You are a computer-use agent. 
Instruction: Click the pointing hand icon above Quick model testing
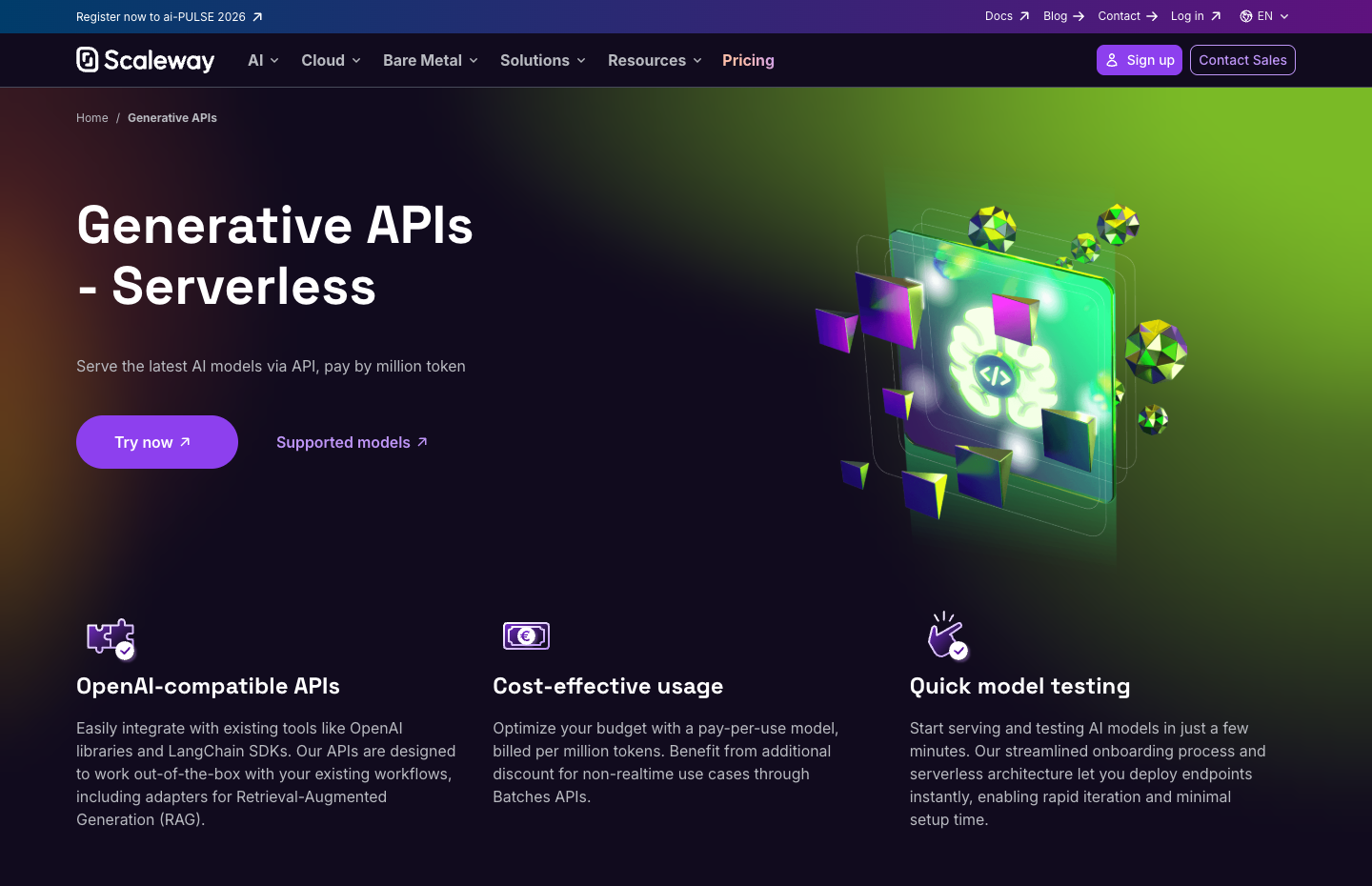click(947, 635)
